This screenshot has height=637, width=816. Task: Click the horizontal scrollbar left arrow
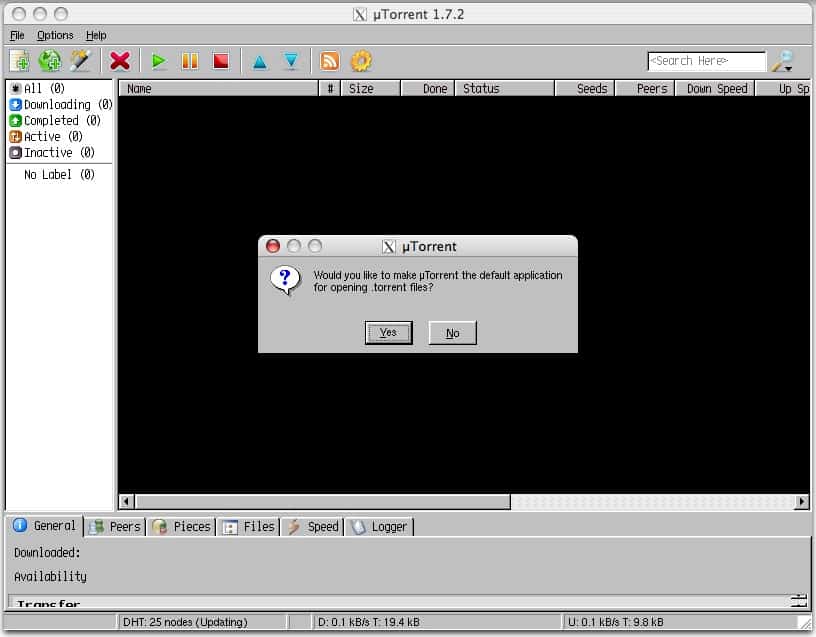pyautogui.click(x=126, y=501)
